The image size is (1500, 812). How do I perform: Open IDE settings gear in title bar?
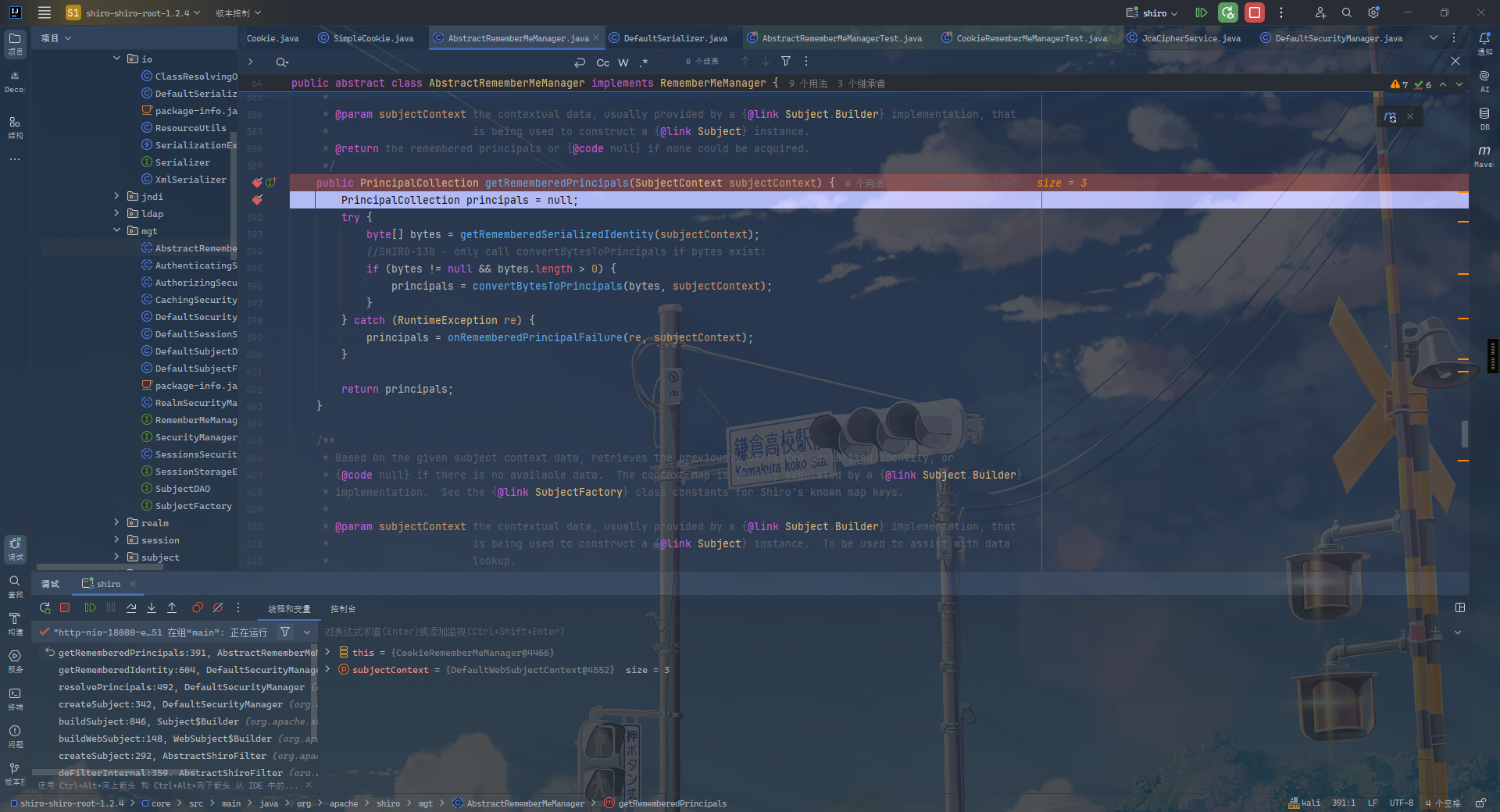coord(1373,12)
